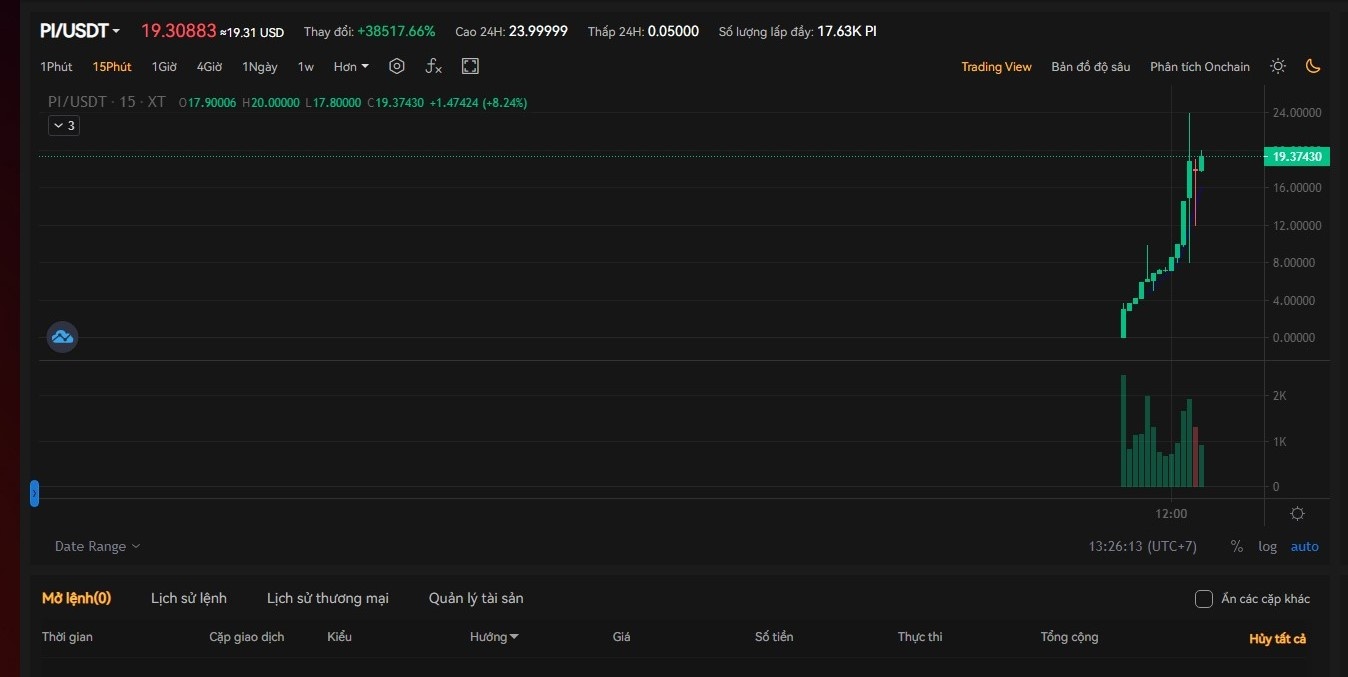1348x677 pixels.
Task: Open the Date Range dropdown
Action: pyautogui.click(x=97, y=546)
